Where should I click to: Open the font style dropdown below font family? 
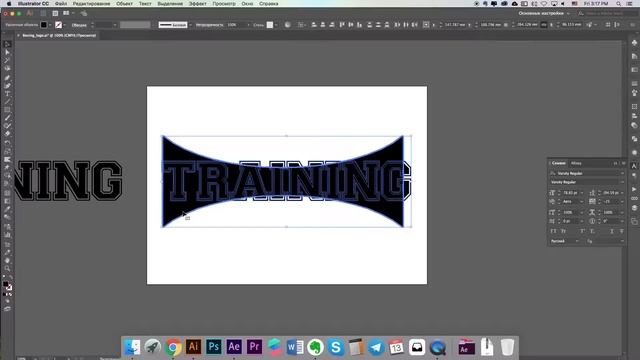(x=622, y=182)
